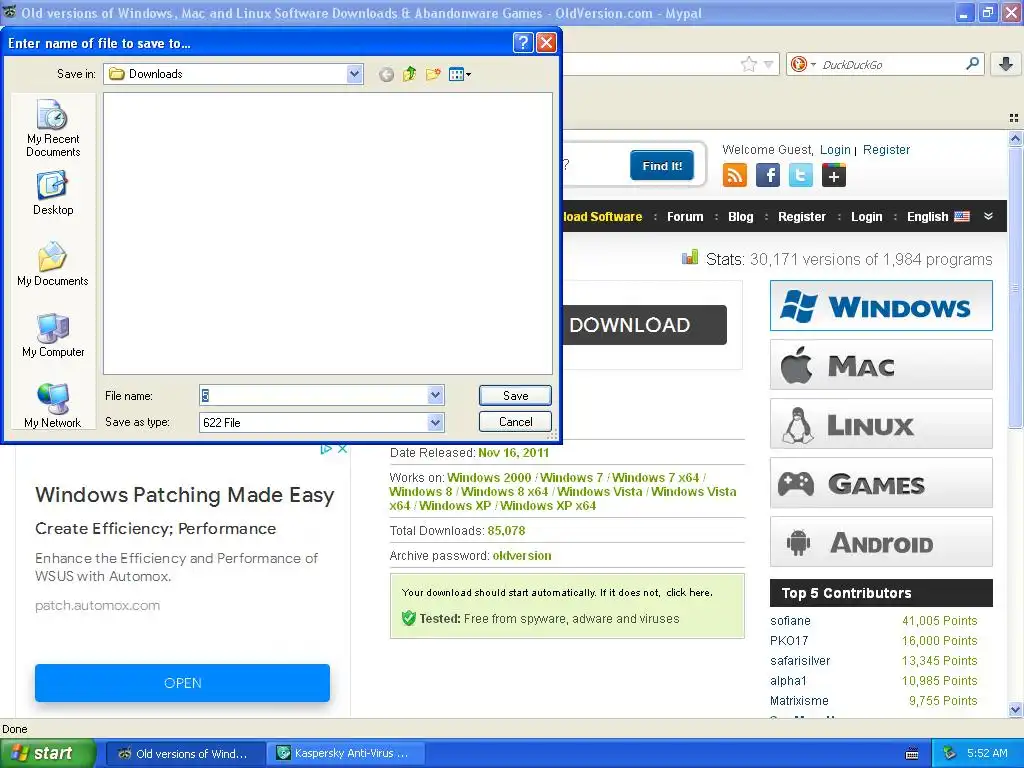Image resolution: width=1024 pixels, height=768 pixels.
Task: Open contributor PKO17's profile
Action: (x=789, y=641)
